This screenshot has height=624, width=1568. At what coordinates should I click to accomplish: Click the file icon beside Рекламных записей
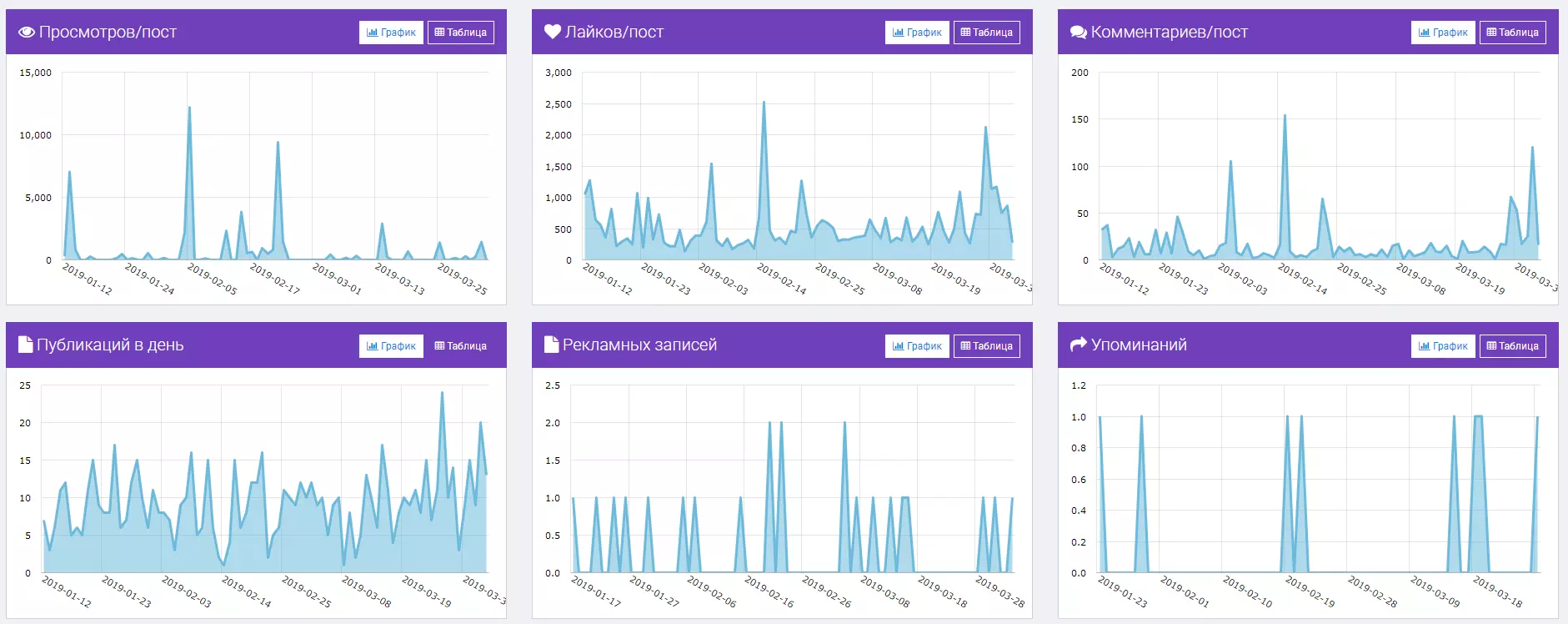click(x=551, y=345)
